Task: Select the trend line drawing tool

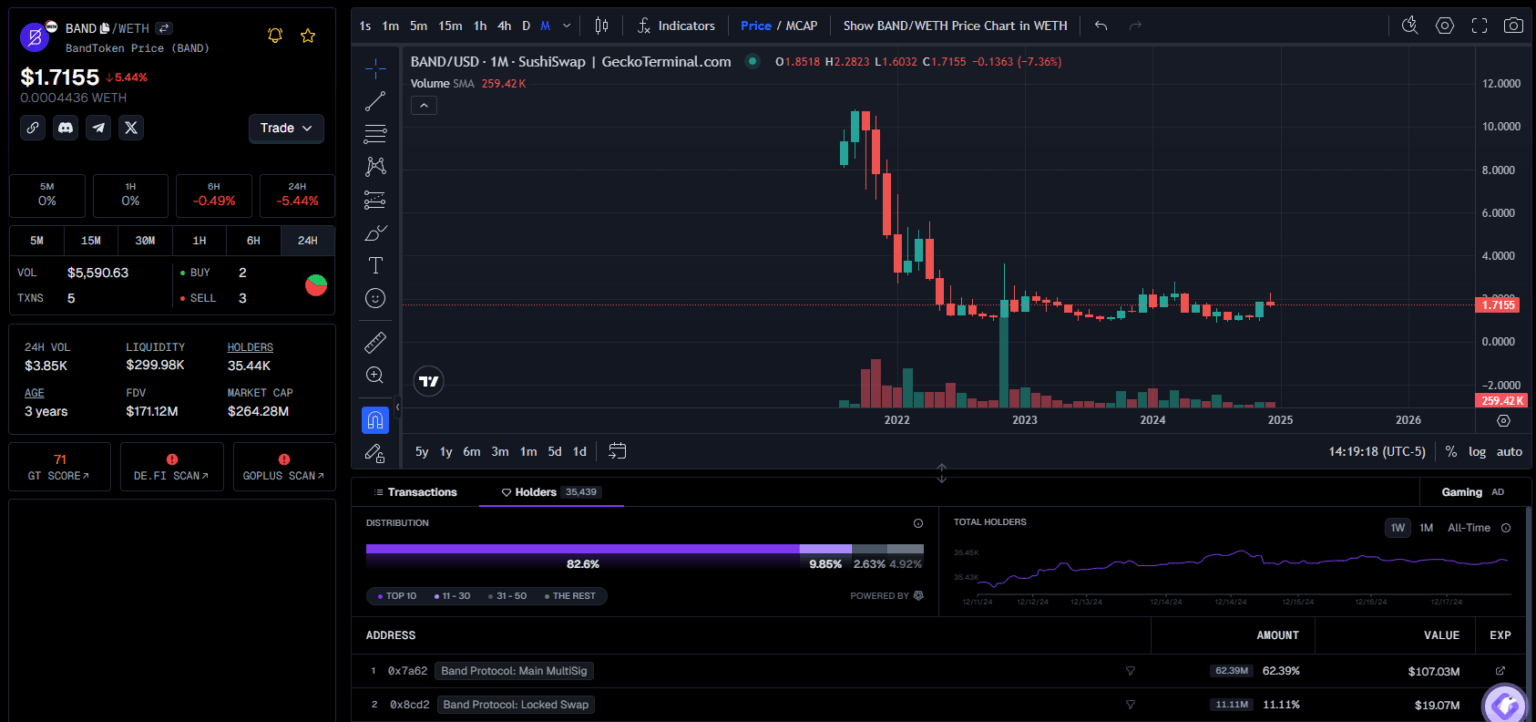Action: coord(375,100)
